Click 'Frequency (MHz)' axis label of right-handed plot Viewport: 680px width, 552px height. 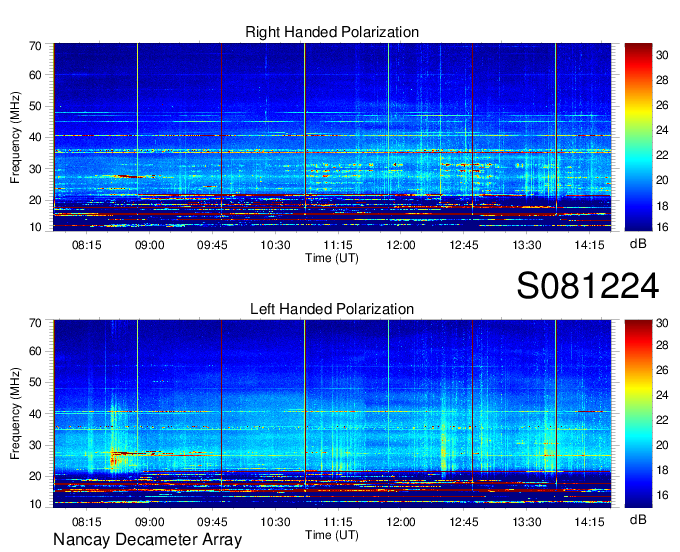coord(15,137)
